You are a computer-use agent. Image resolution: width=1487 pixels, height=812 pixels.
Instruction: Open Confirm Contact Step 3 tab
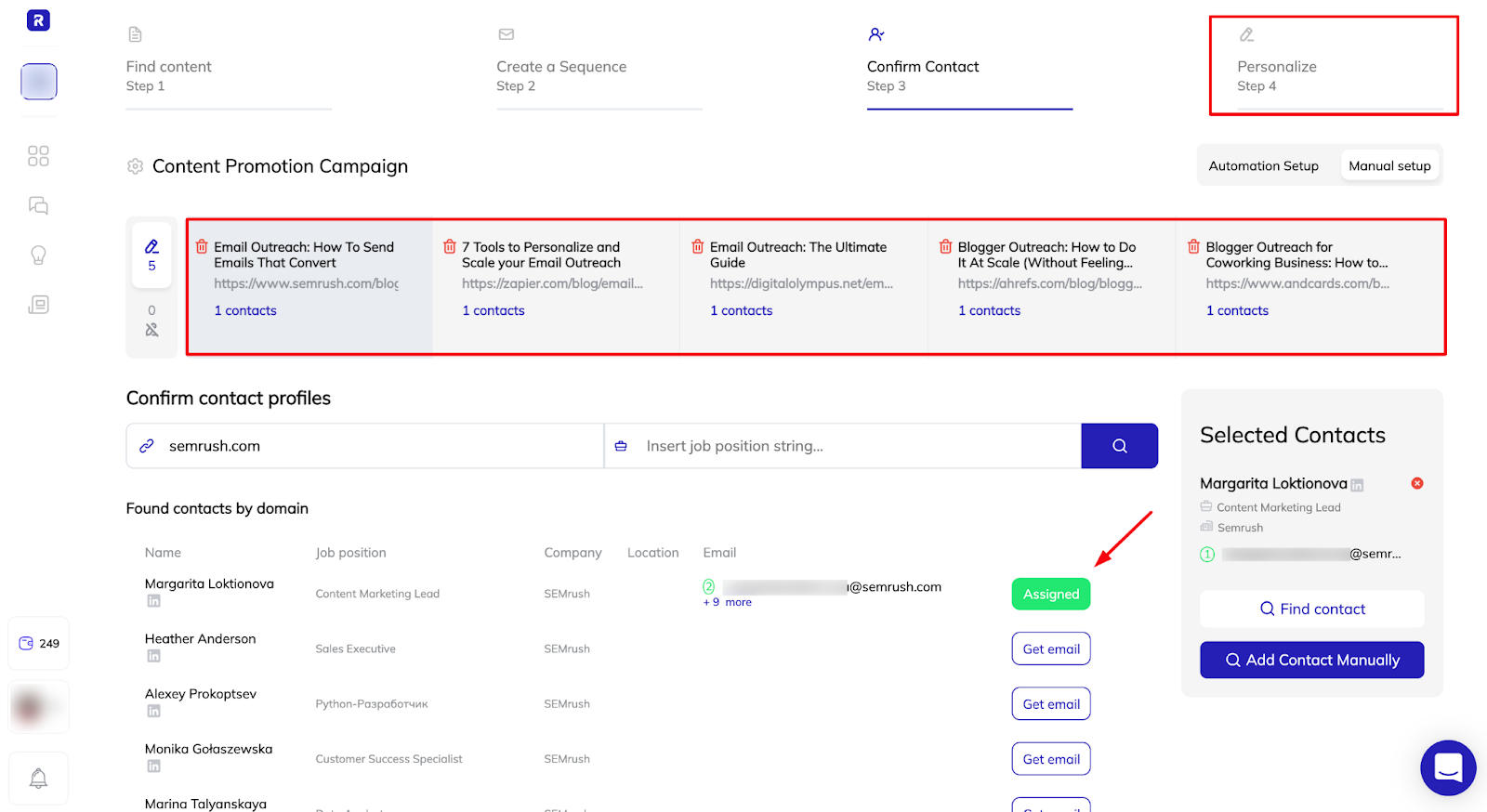[x=969, y=67]
